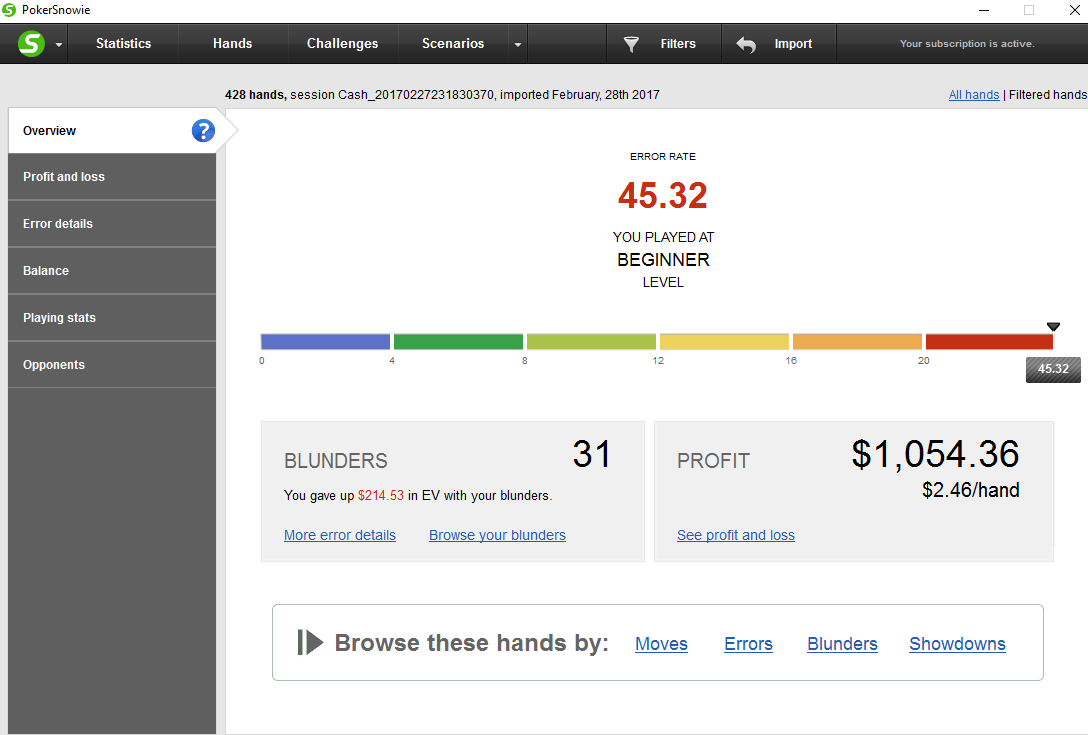This screenshot has height=735, width=1088.
Task: Open the Error details section
Action: tap(112, 223)
